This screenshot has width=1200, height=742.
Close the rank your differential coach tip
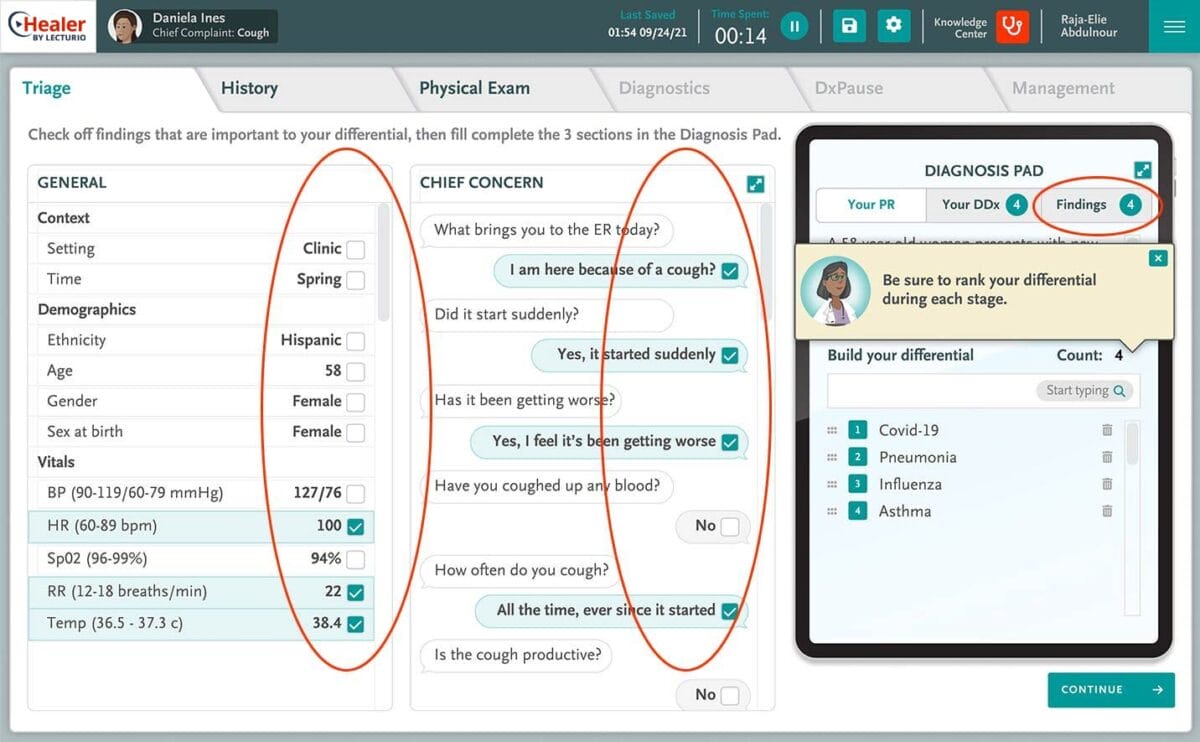tap(1158, 257)
